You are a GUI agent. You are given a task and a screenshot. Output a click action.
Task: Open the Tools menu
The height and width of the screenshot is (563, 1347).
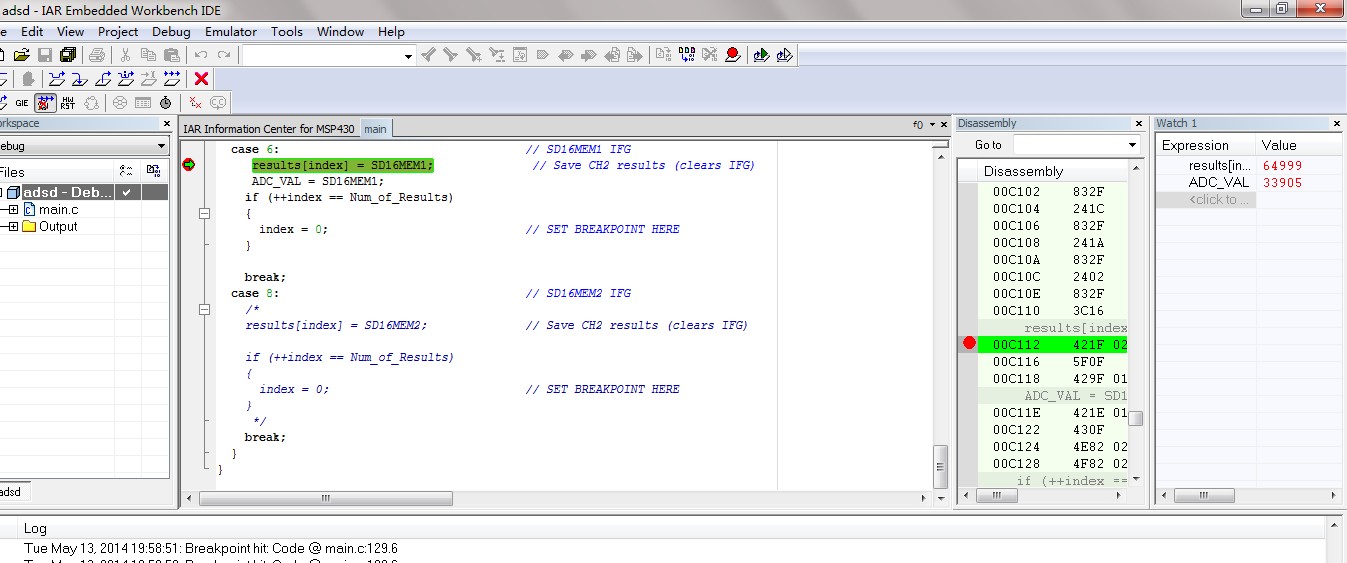coord(286,31)
